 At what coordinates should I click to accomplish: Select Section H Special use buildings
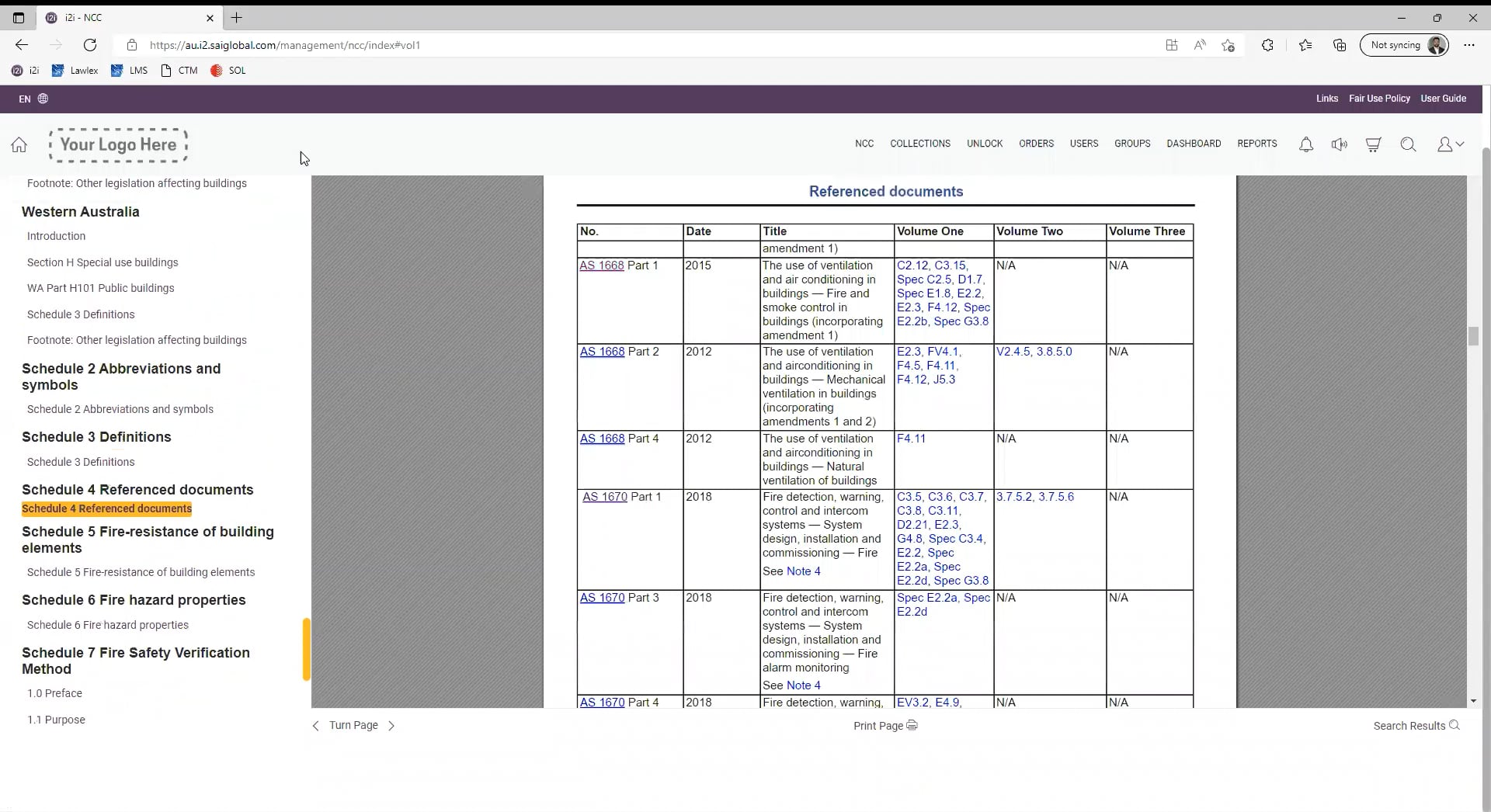pos(103,262)
